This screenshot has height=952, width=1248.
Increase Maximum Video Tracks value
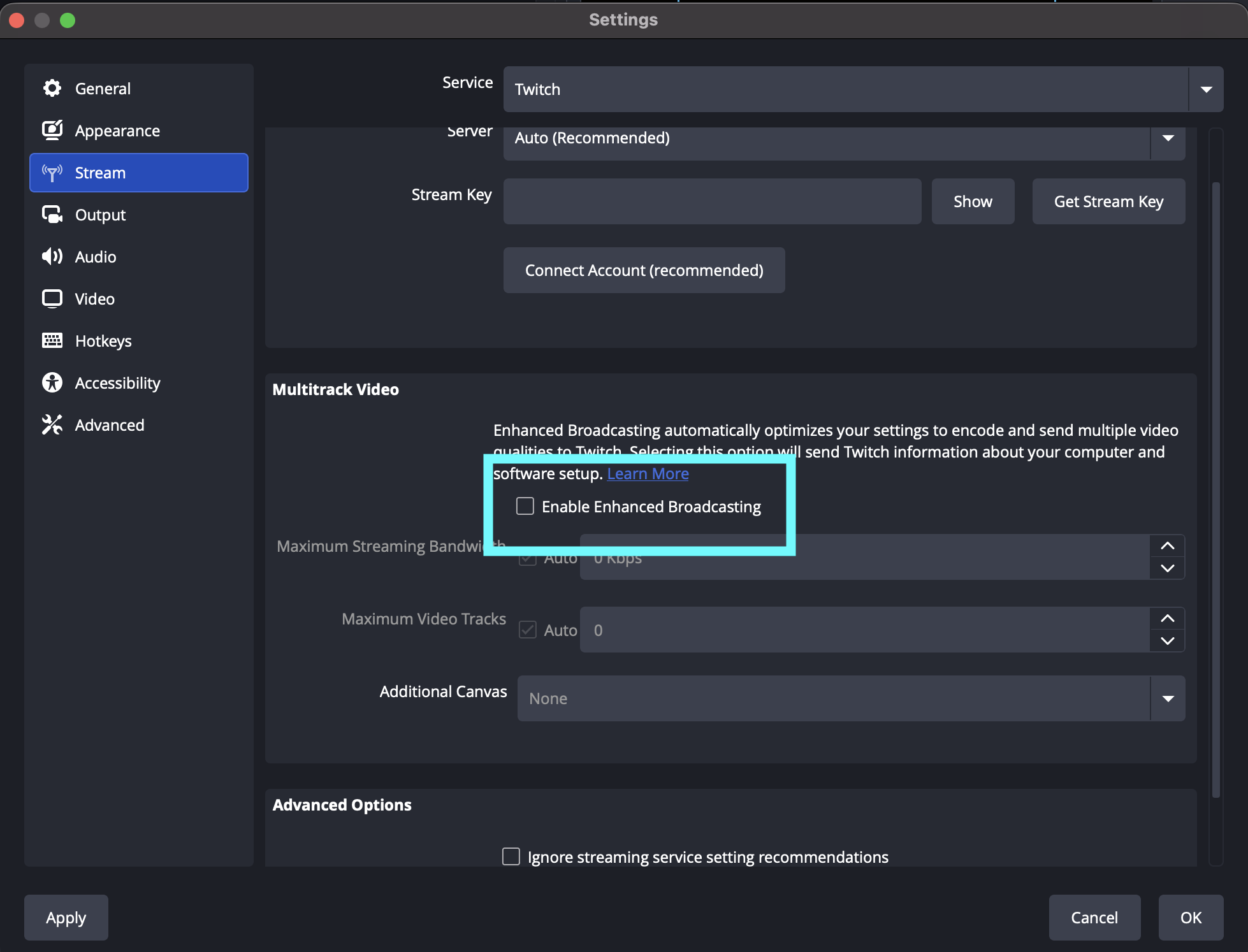1168,619
